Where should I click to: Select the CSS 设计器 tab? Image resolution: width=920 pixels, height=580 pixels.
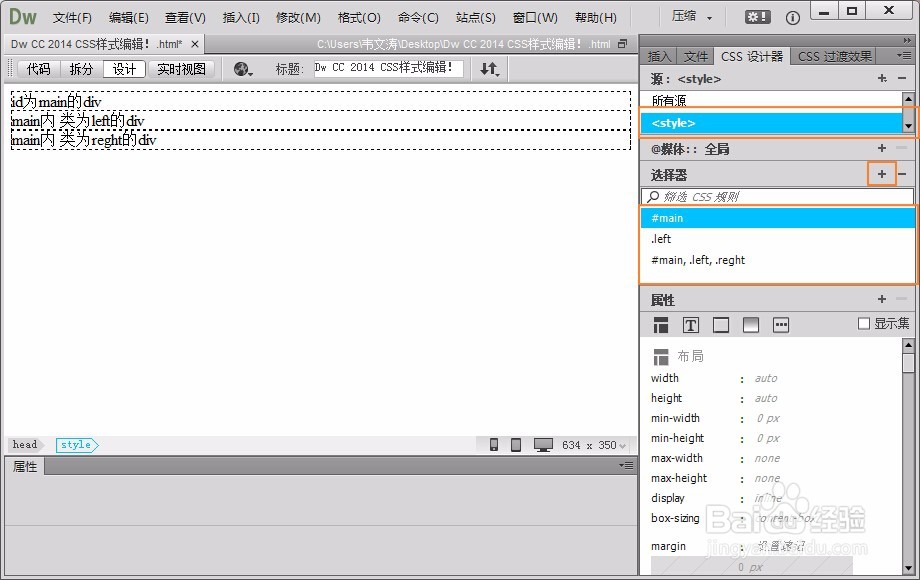tap(752, 56)
